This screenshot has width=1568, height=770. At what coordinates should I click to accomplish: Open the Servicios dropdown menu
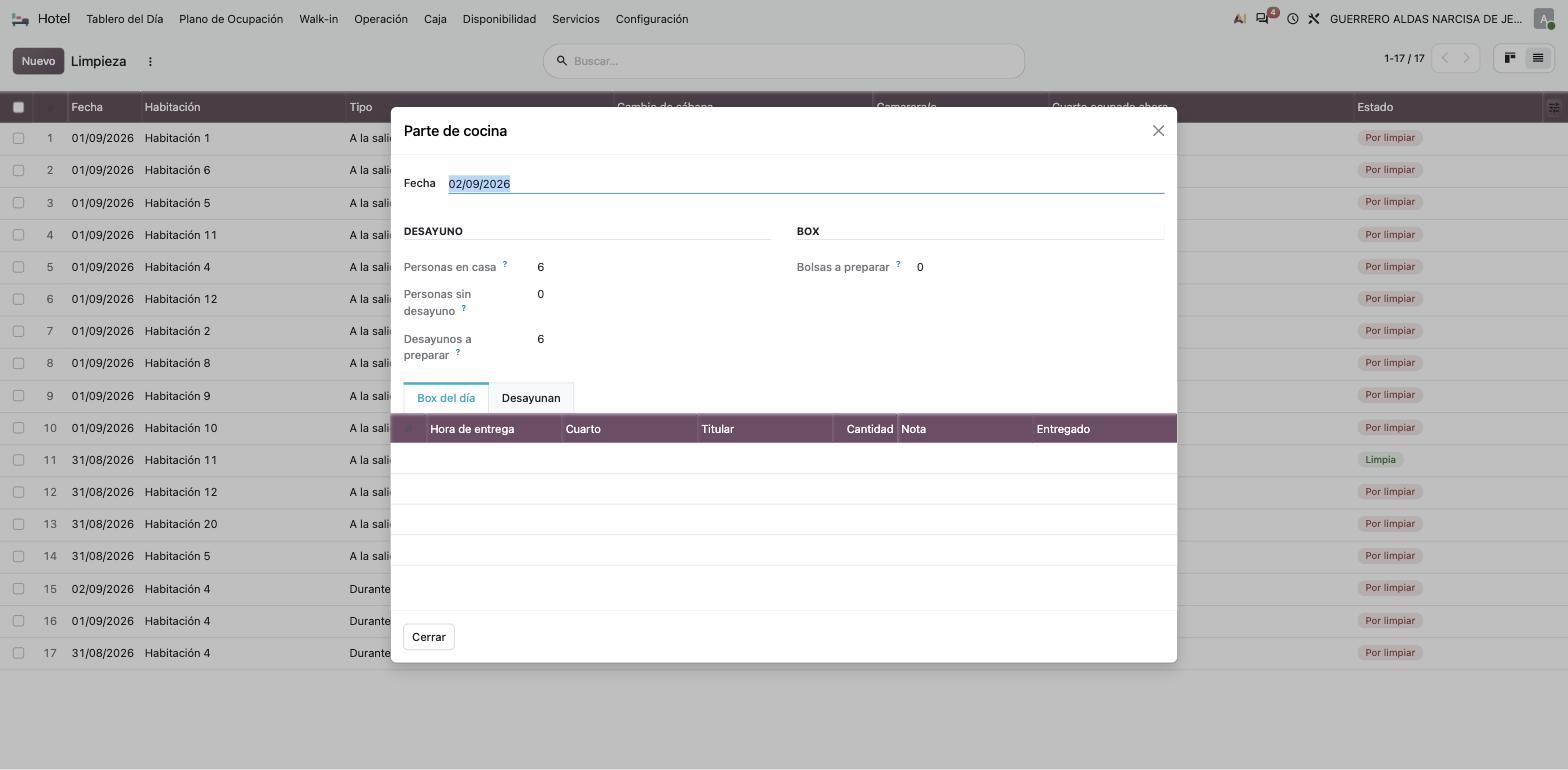pos(576,19)
